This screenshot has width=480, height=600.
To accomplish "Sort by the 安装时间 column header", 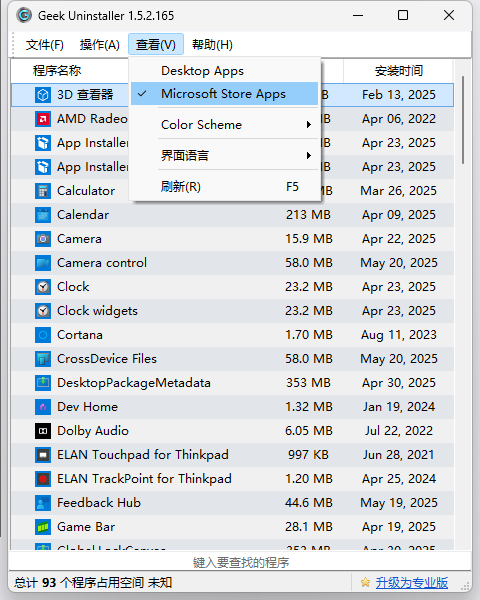I will (398, 71).
